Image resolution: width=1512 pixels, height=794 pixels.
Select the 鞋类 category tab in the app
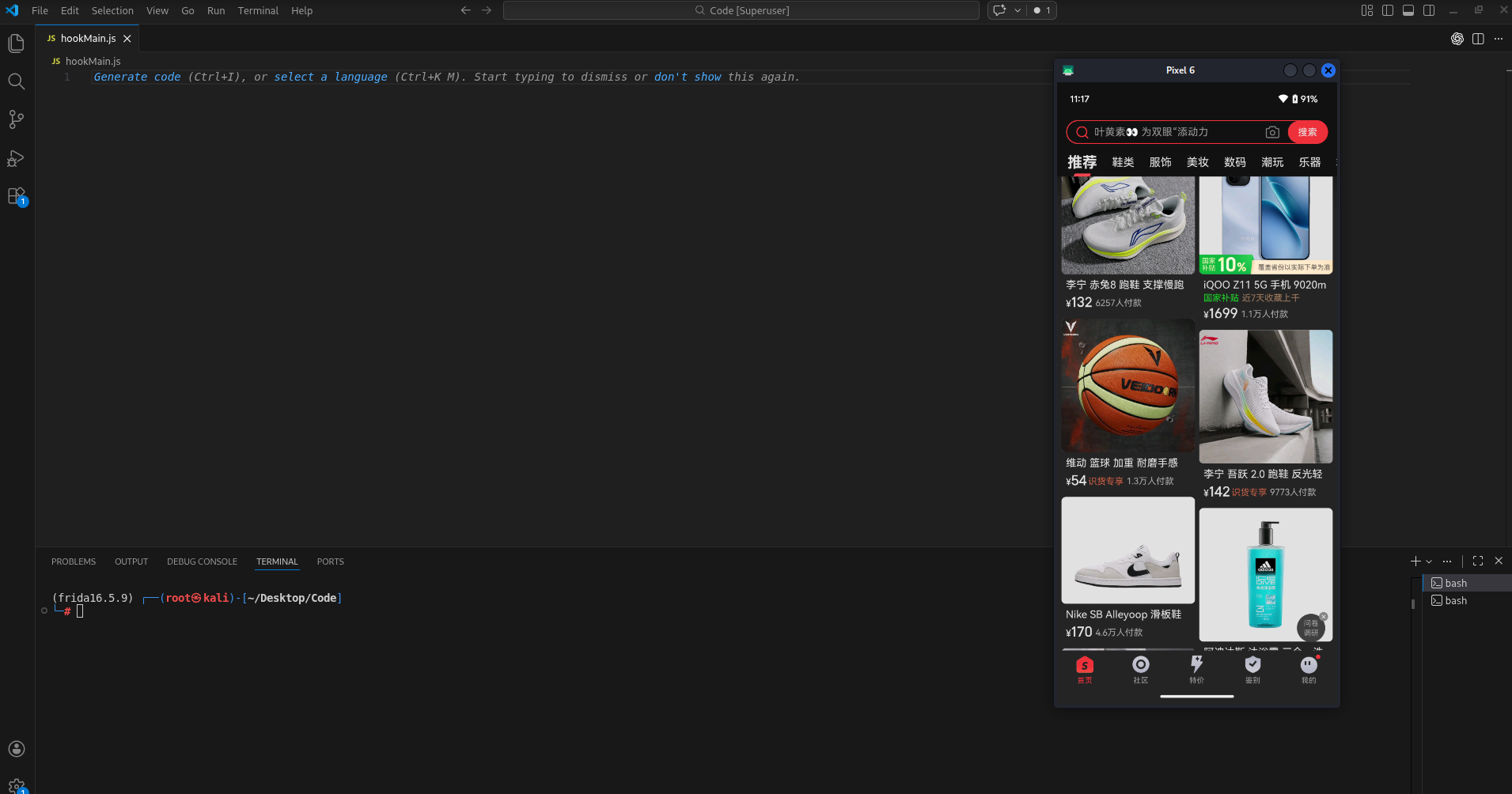tap(1123, 162)
